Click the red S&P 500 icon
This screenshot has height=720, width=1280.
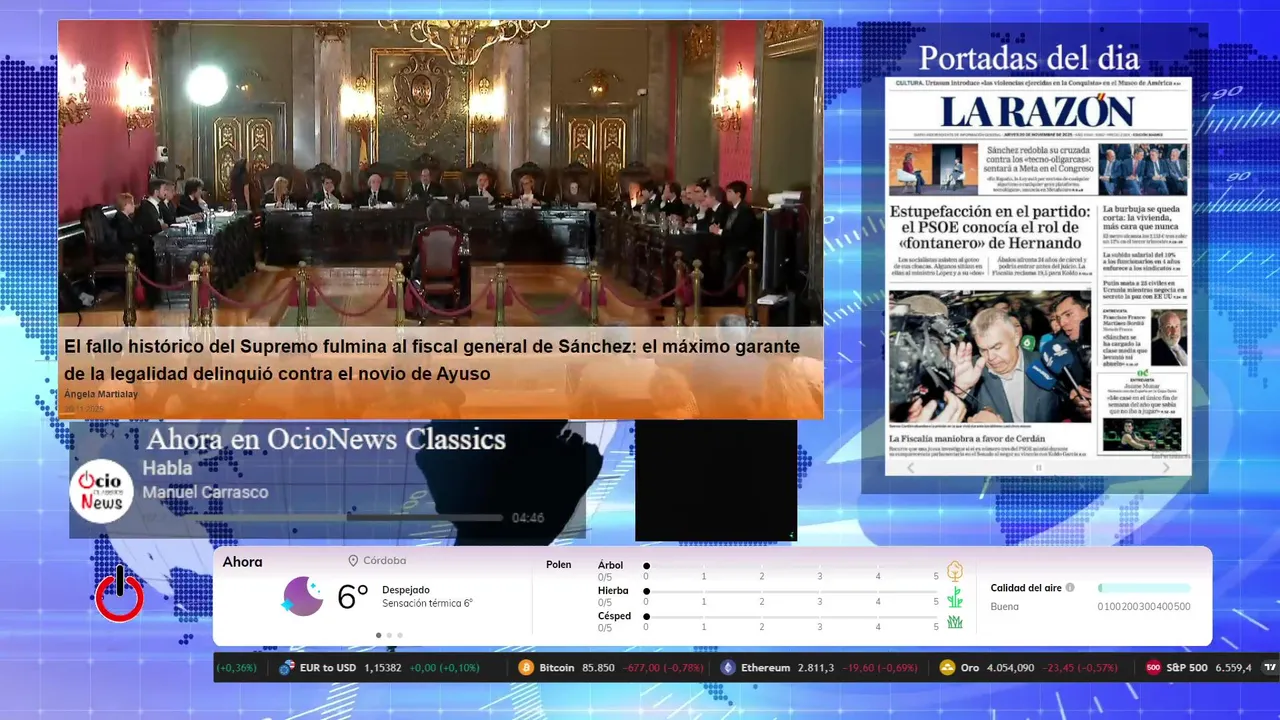coord(1153,668)
